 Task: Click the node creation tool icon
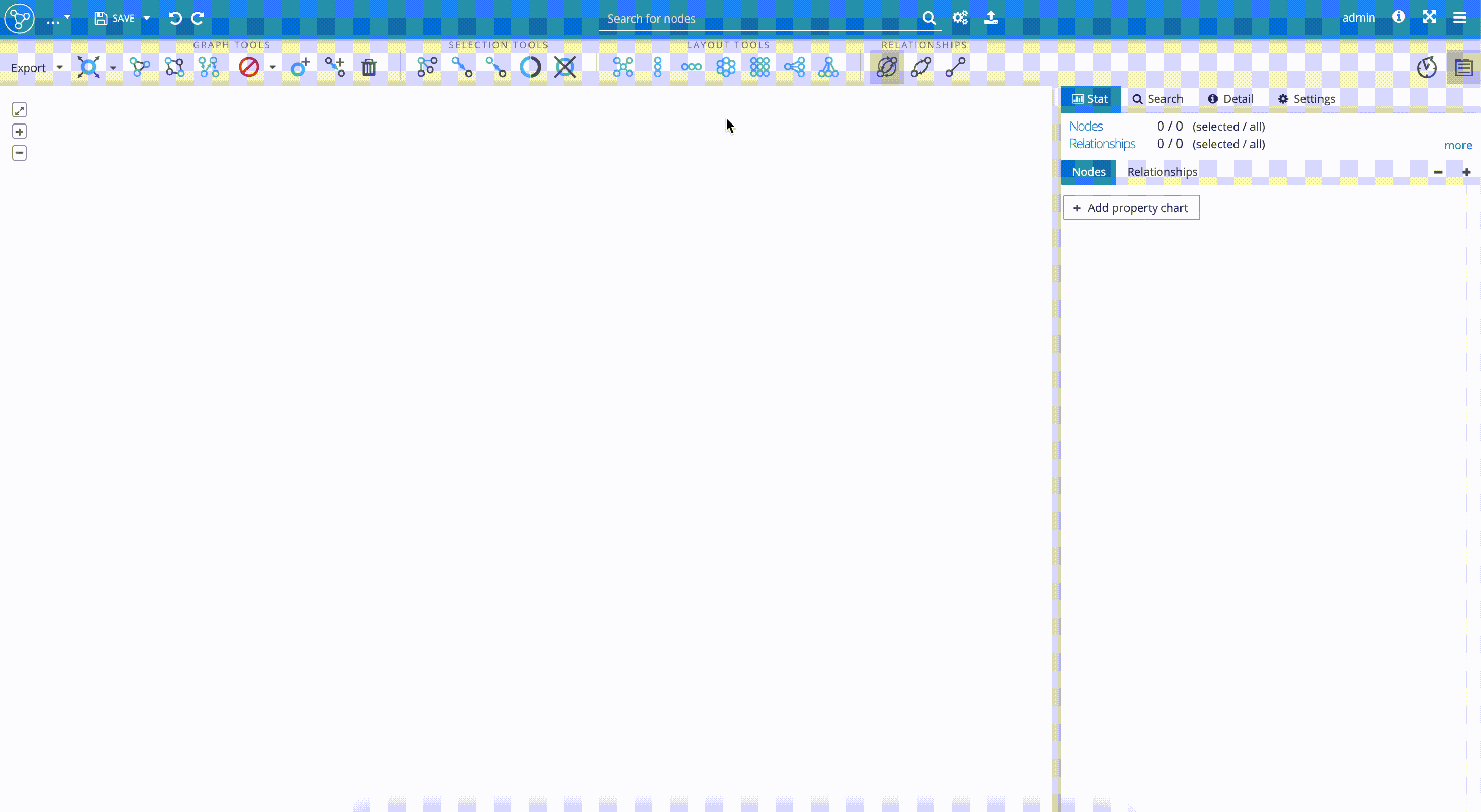(x=300, y=67)
